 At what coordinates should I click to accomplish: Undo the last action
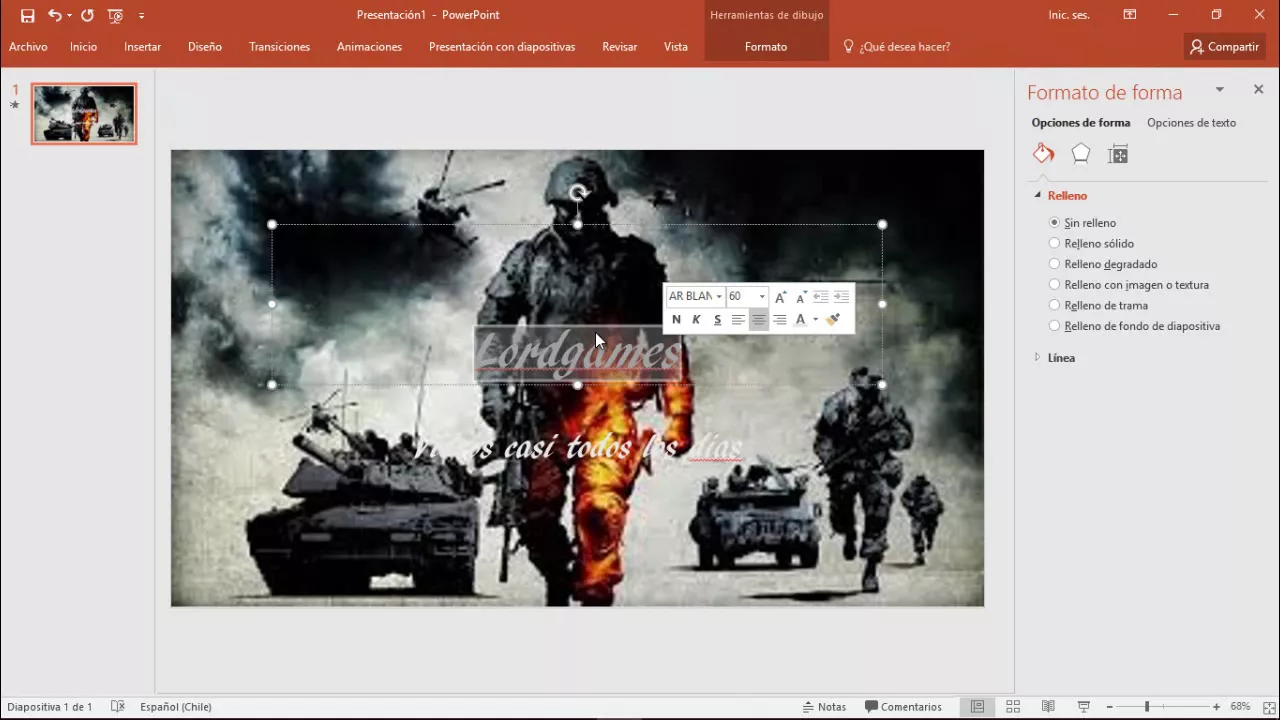coord(54,16)
